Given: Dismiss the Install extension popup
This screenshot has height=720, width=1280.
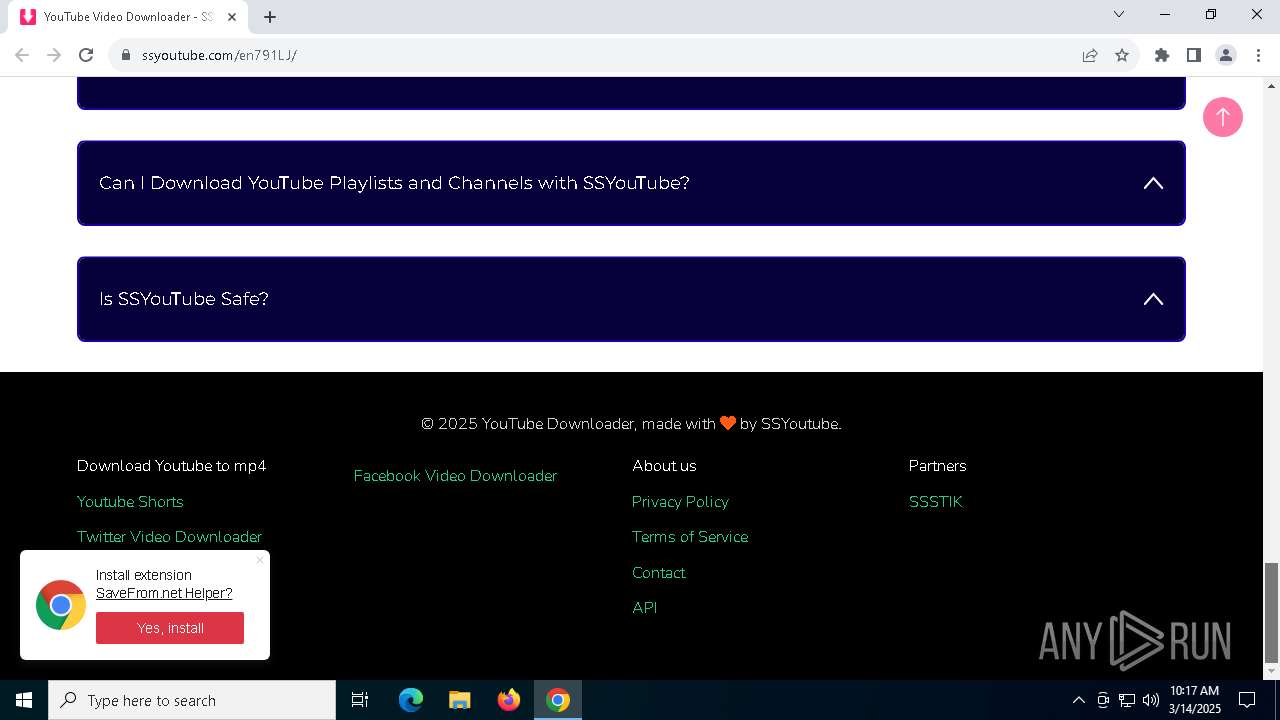Looking at the screenshot, I should pos(260,560).
